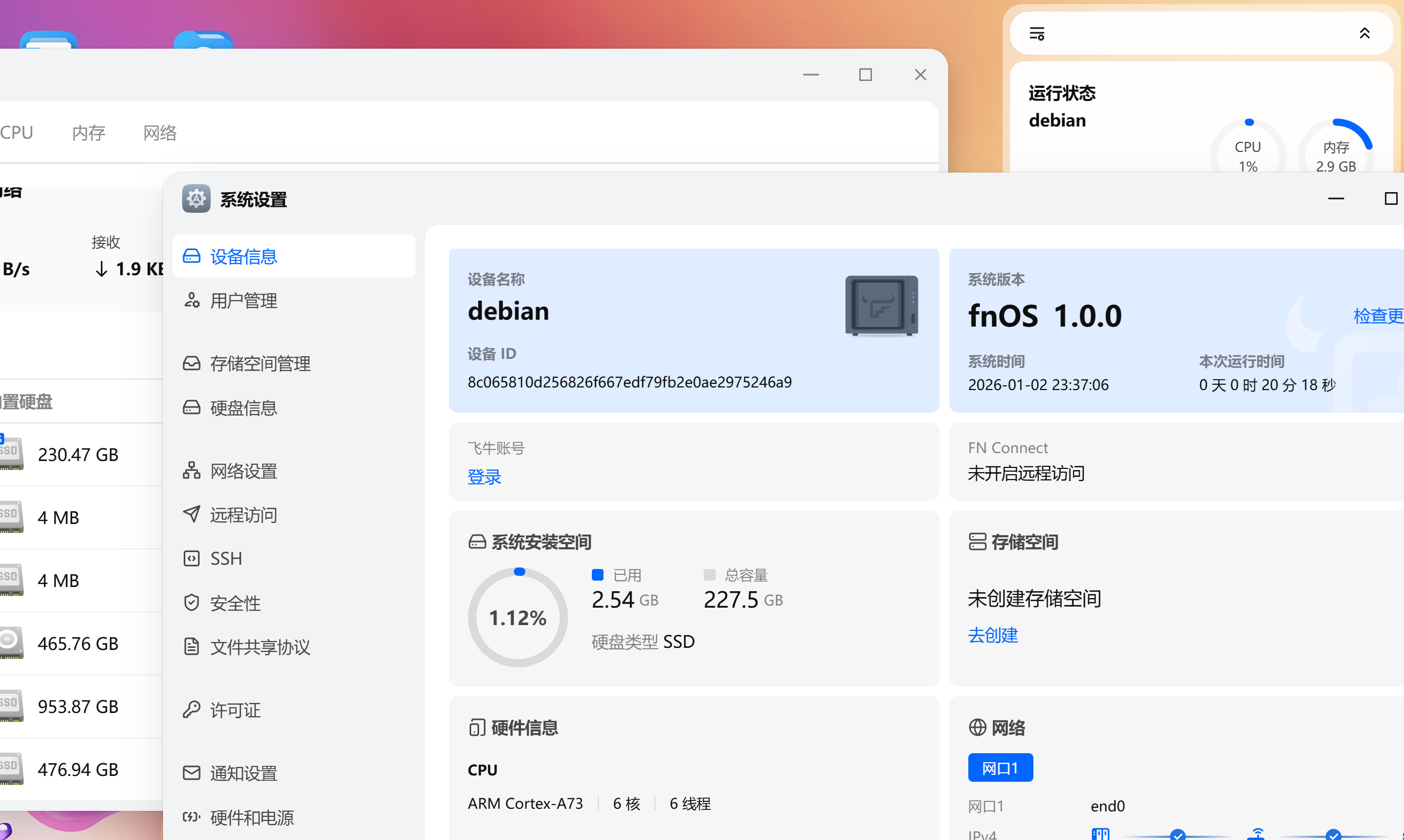Switch to the 内存 tab
Viewport: 1404px width, 840px height.
coord(89,132)
